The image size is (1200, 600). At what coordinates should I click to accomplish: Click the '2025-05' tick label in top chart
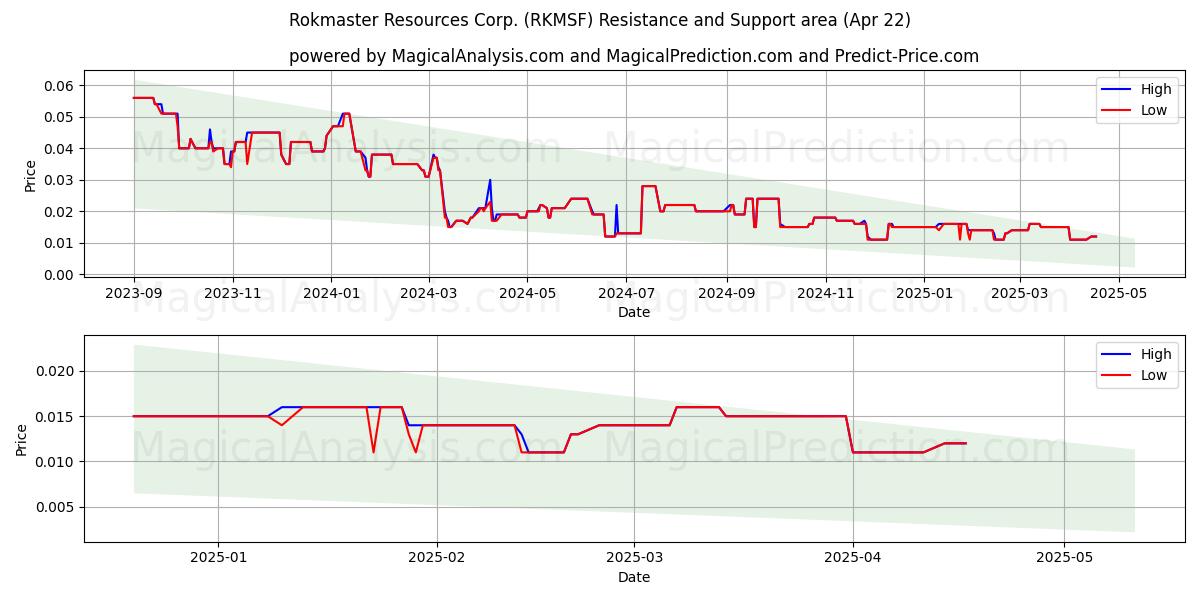1118,293
